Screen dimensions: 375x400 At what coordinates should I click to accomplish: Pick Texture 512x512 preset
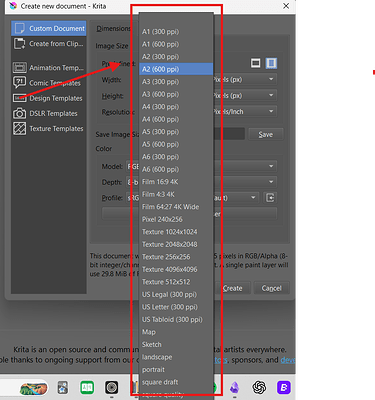pos(176,282)
